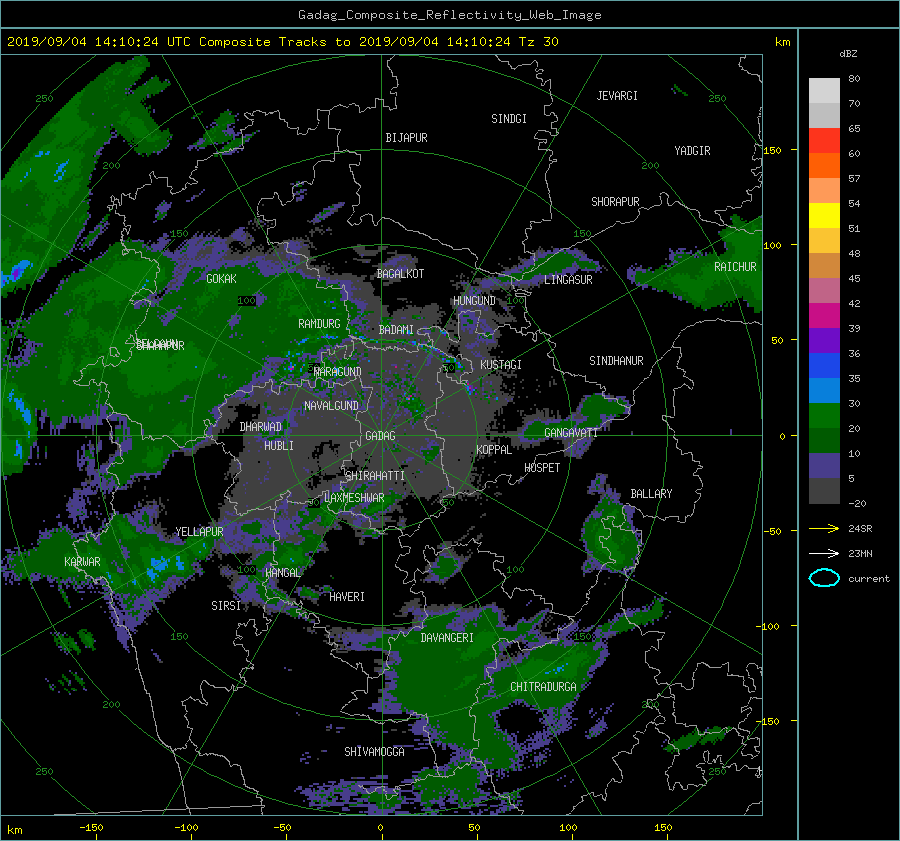Click the purple 5 dBZ color swatch

(824, 466)
